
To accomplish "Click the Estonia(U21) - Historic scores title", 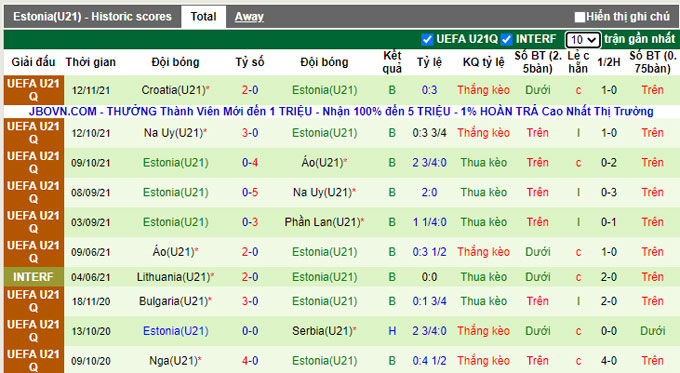I will [92, 17].
